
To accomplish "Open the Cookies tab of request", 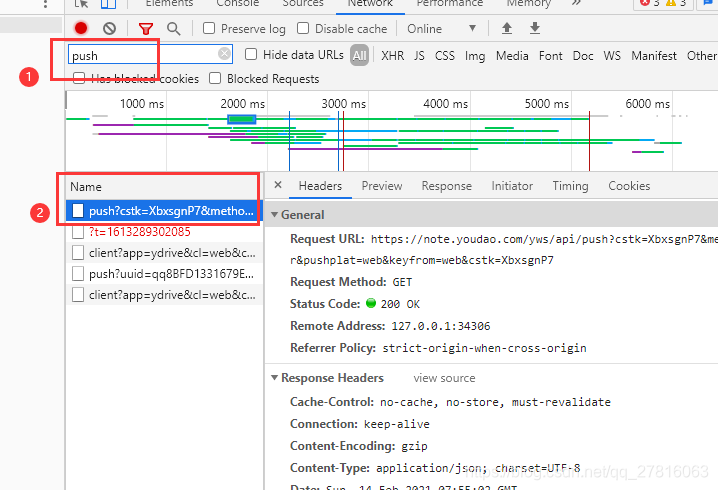I will (629, 186).
